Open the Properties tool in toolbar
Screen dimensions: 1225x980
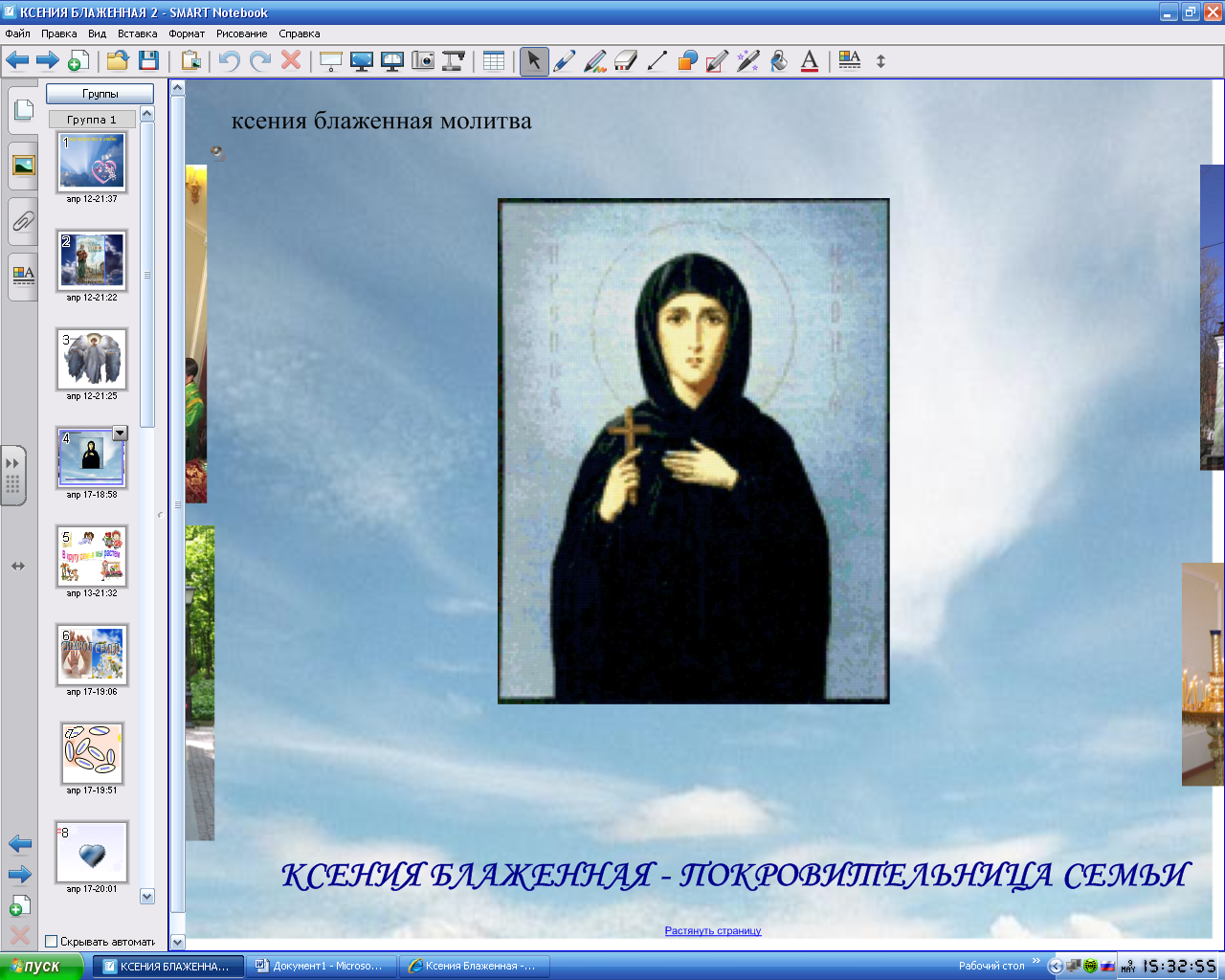[x=850, y=61]
